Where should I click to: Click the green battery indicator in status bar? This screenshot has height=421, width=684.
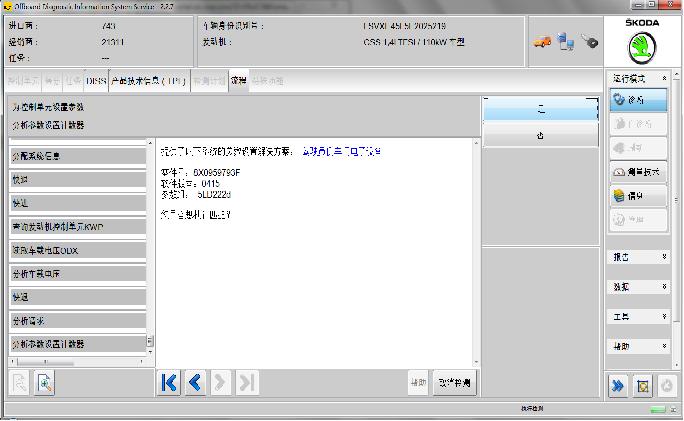coord(658,409)
